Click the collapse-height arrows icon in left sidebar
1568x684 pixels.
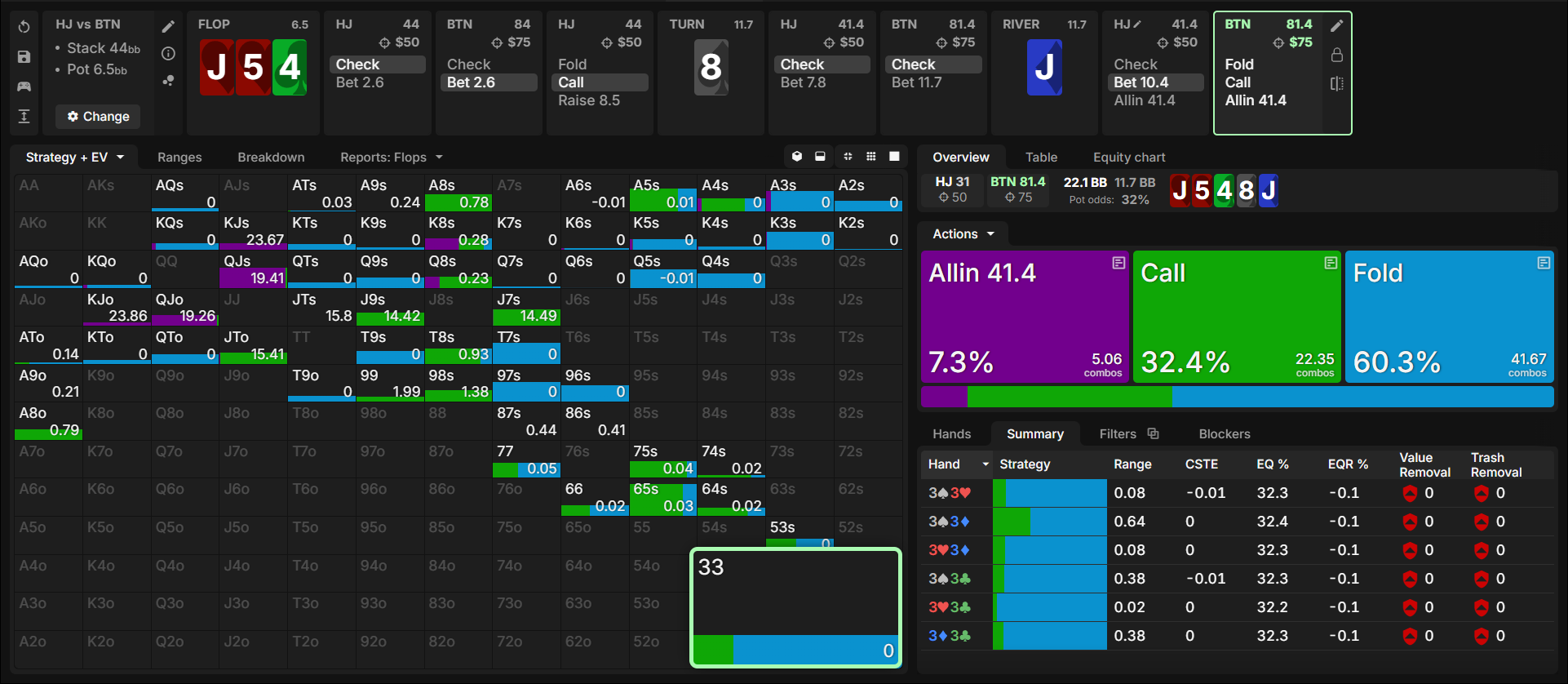coord(24,116)
